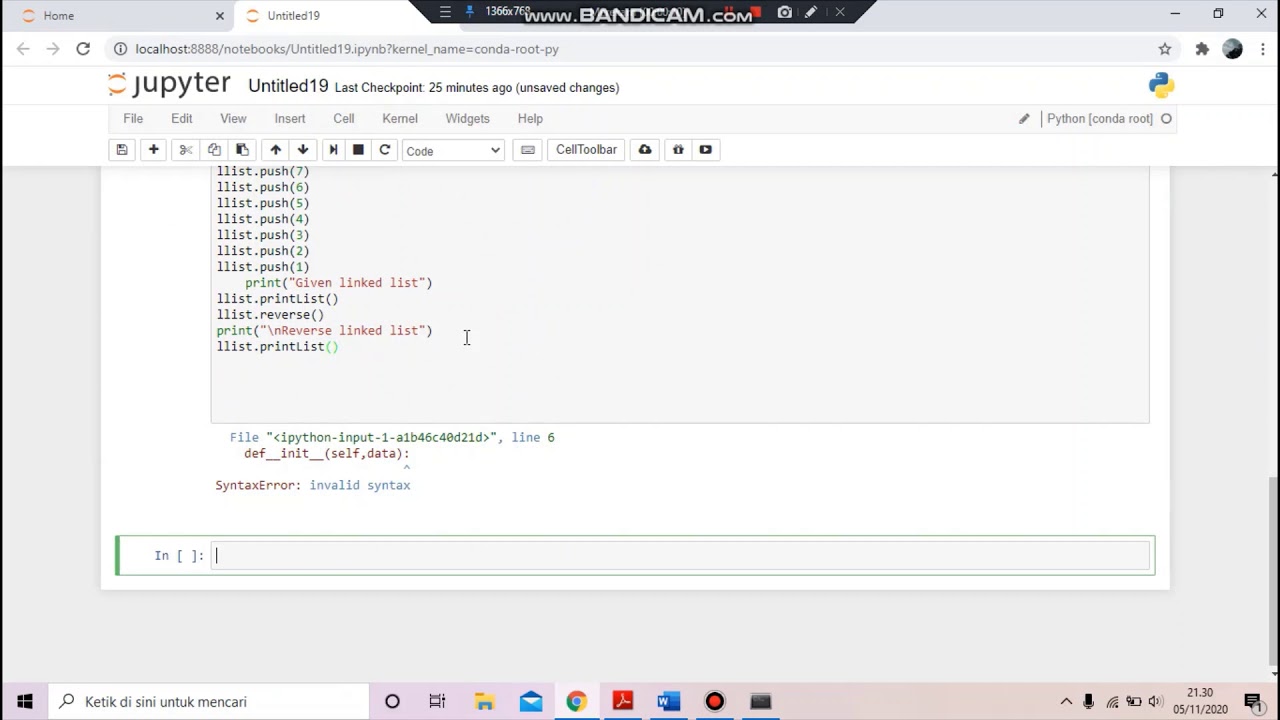Screen dimensions: 1280x720
Task: Click the cloud upload toolbar icon
Action: click(x=645, y=150)
